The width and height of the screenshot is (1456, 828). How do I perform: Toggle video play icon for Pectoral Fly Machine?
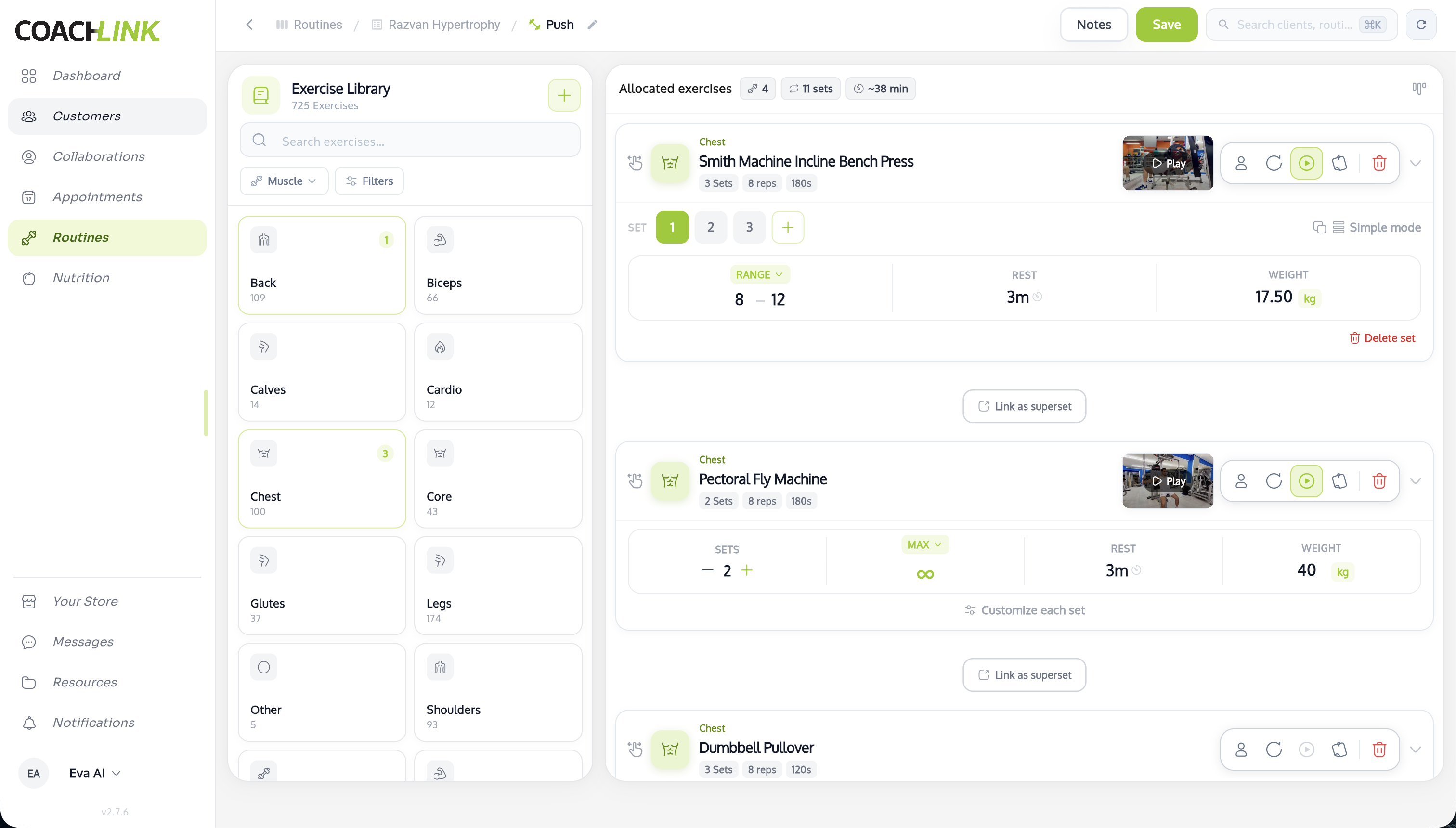tap(1306, 481)
